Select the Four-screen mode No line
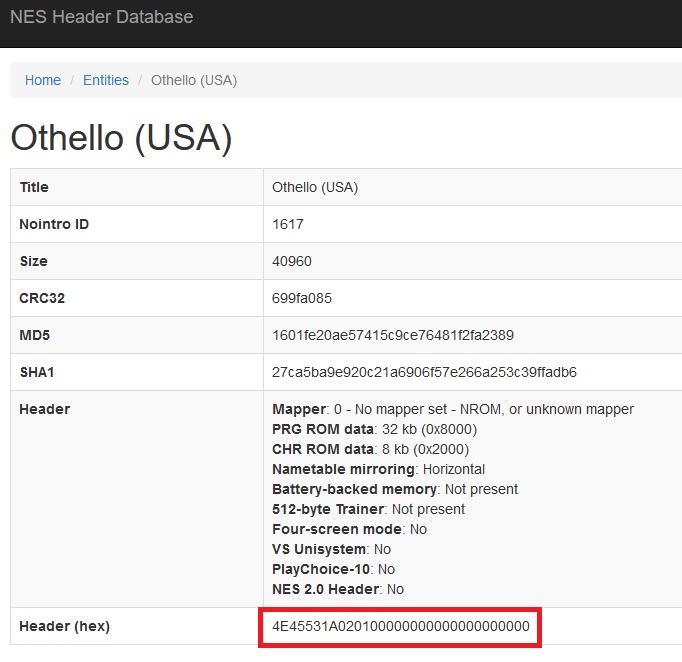 coord(350,529)
